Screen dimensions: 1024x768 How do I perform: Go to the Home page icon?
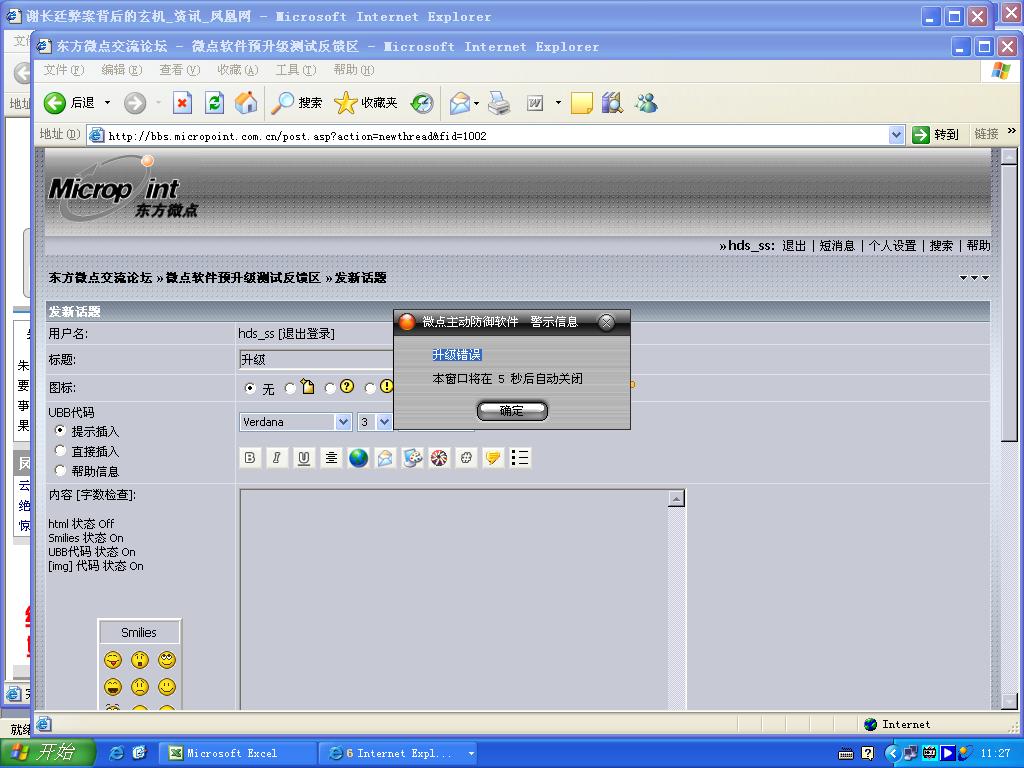[x=246, y=103]
